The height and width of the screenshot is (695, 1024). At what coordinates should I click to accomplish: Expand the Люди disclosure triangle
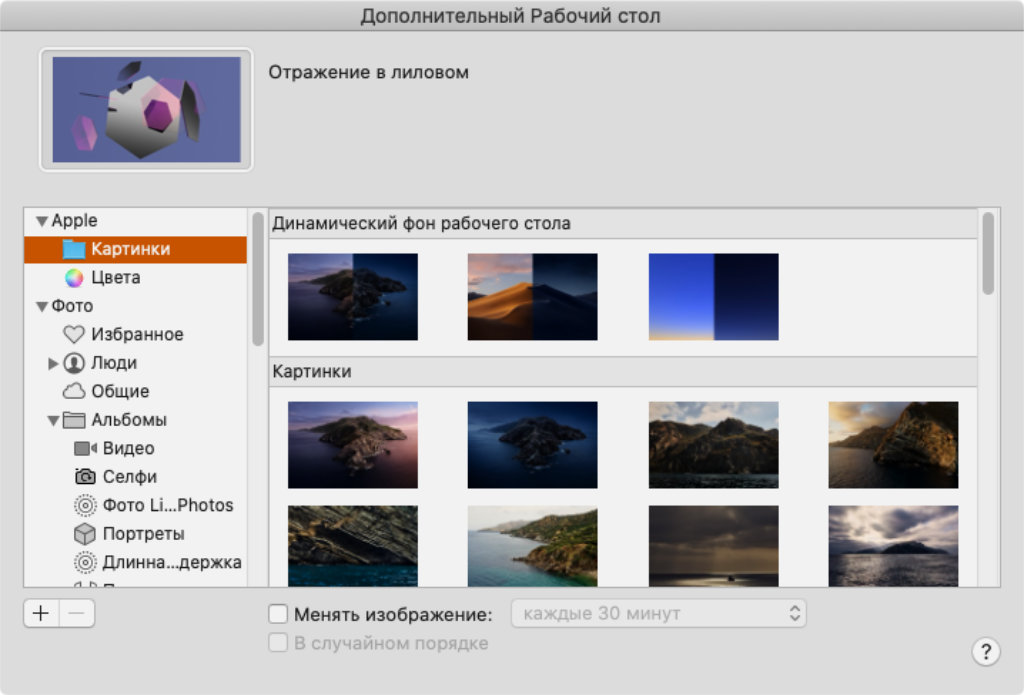53,364
